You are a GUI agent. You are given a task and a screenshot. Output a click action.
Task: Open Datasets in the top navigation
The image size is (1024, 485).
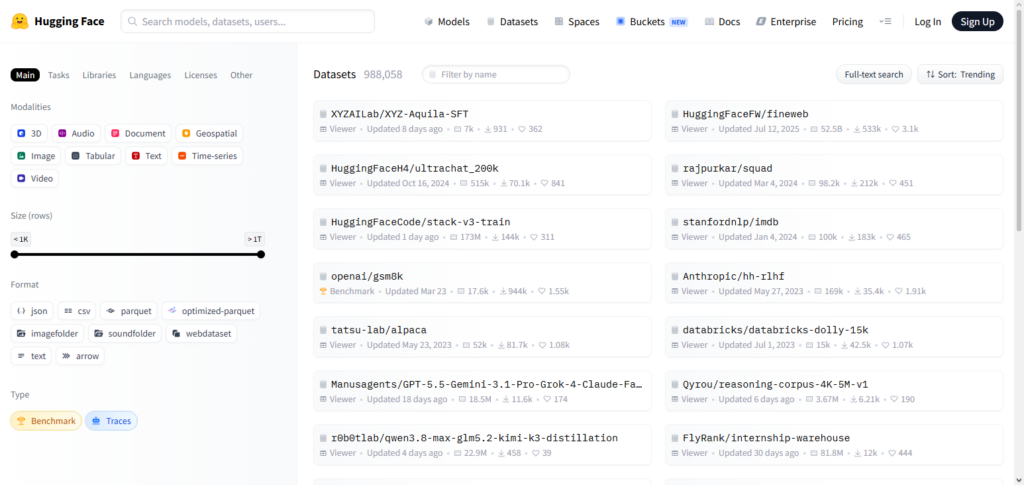tap(512, 22)
